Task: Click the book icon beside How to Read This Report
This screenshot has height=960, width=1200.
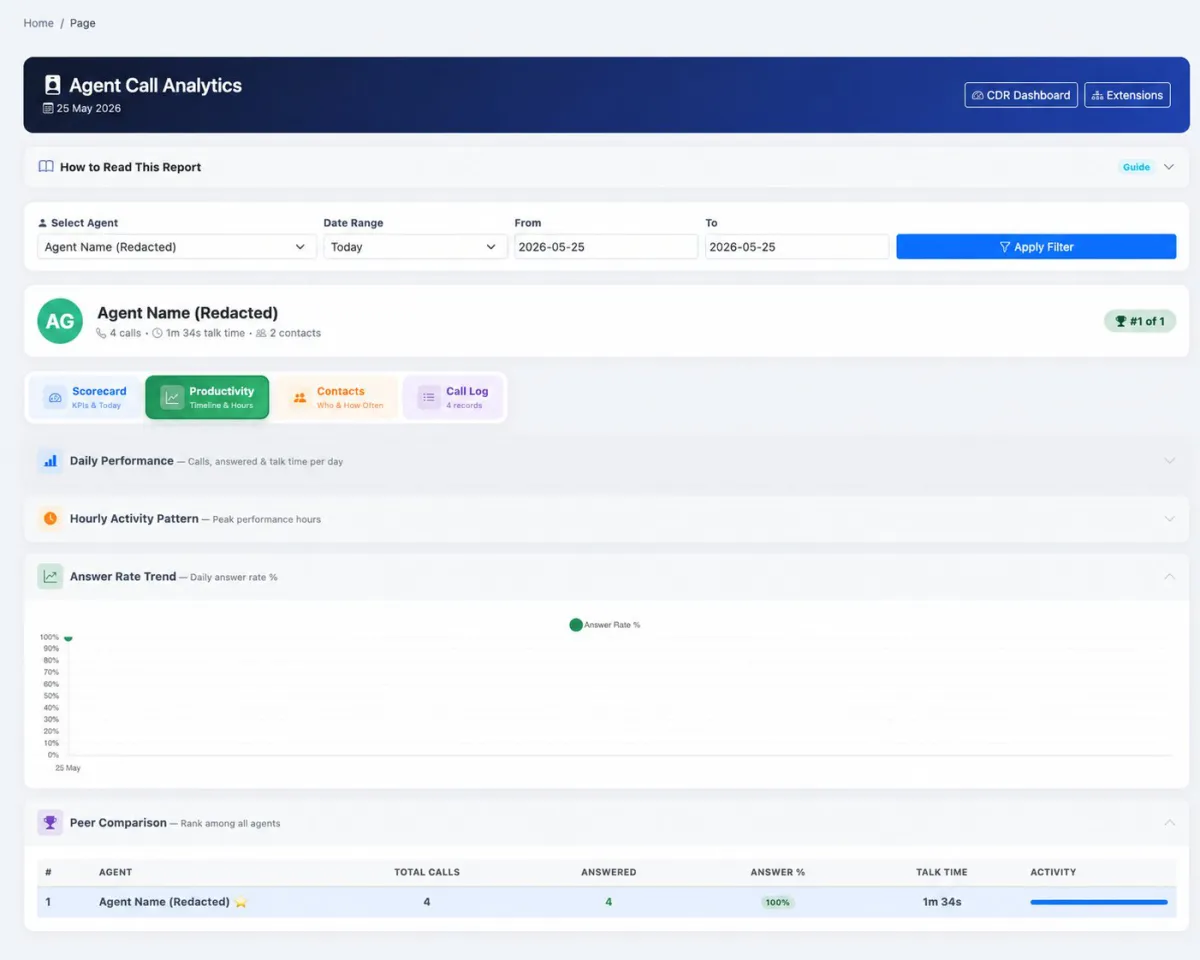Action: point(46,167)
